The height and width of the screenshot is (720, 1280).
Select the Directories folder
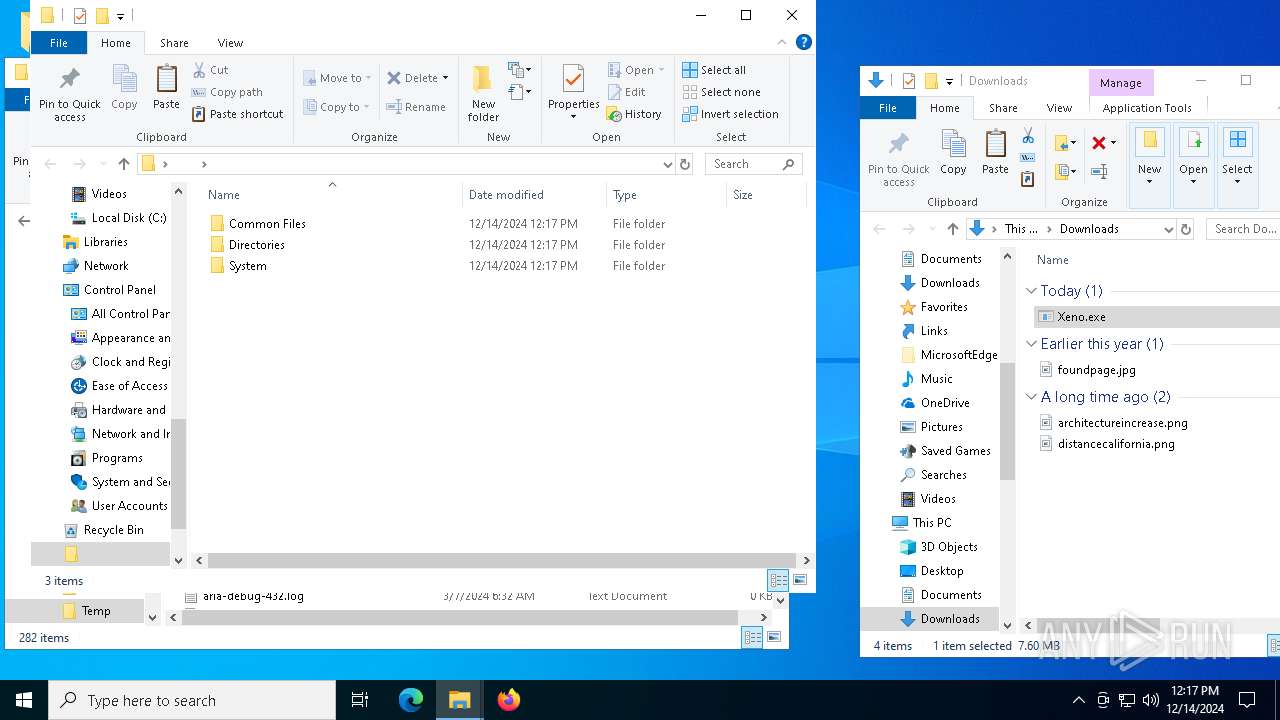(256, 245)
